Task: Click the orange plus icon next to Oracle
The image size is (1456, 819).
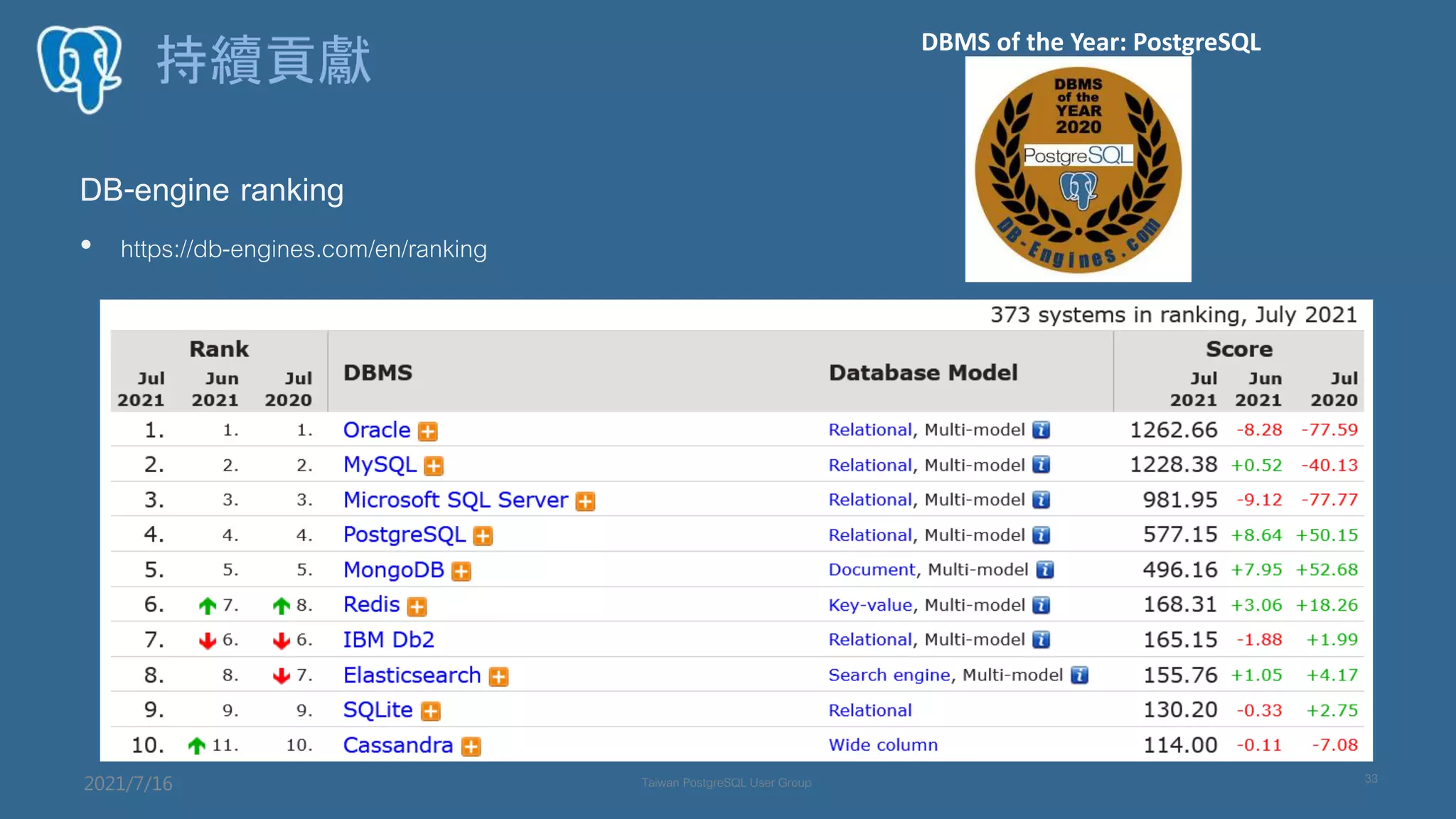Action: 428,432
